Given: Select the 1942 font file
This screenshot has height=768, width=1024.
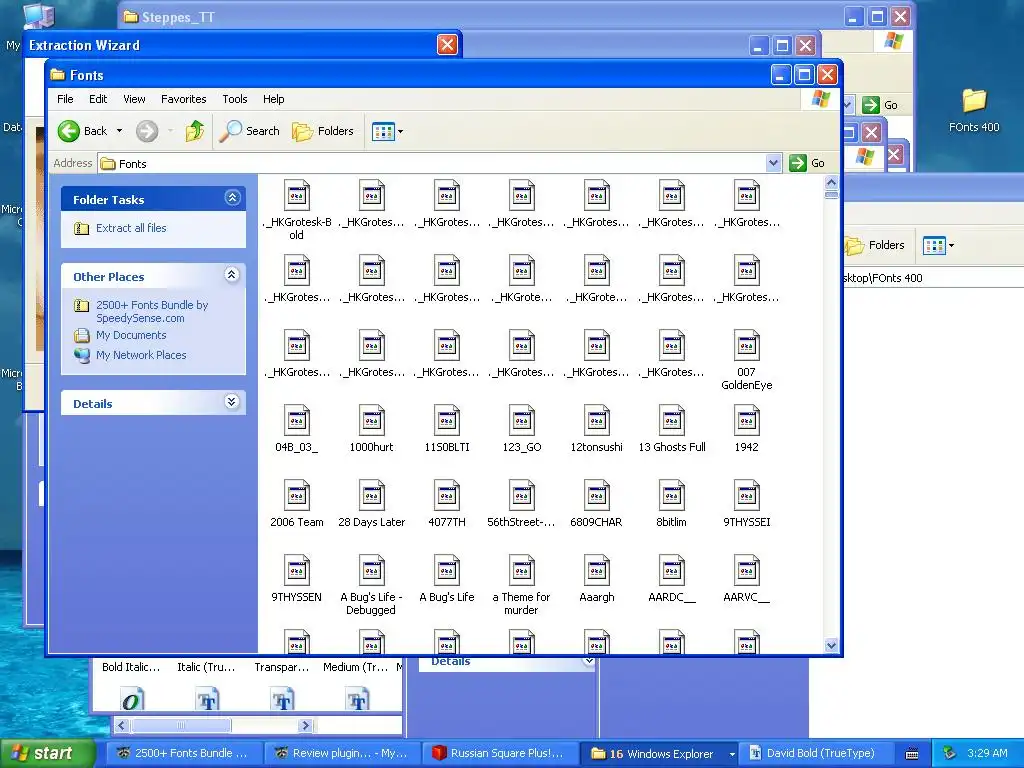Looking at the screenshot, I should (746, 428).
